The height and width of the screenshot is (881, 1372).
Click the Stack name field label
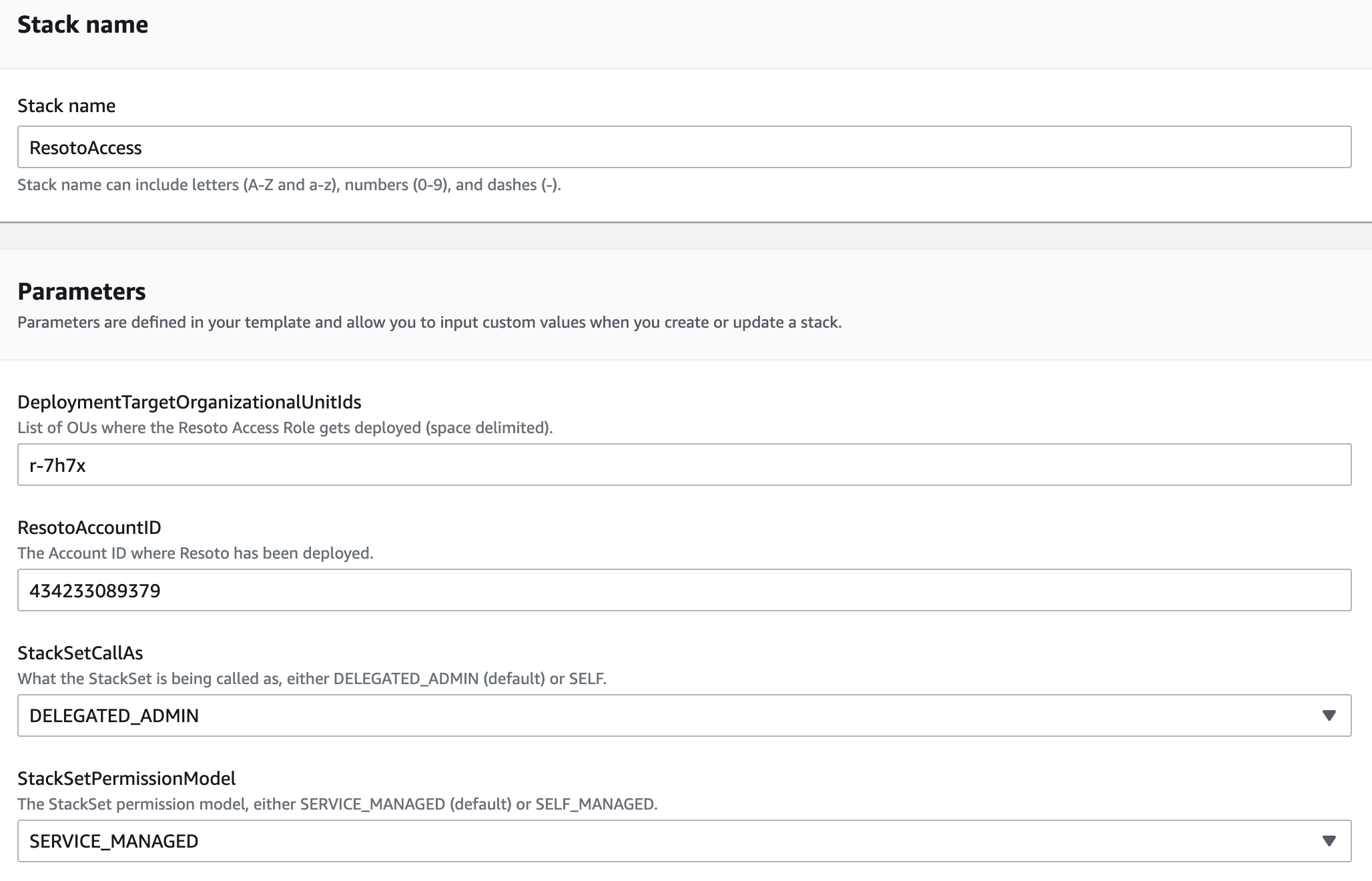[66, 105]
